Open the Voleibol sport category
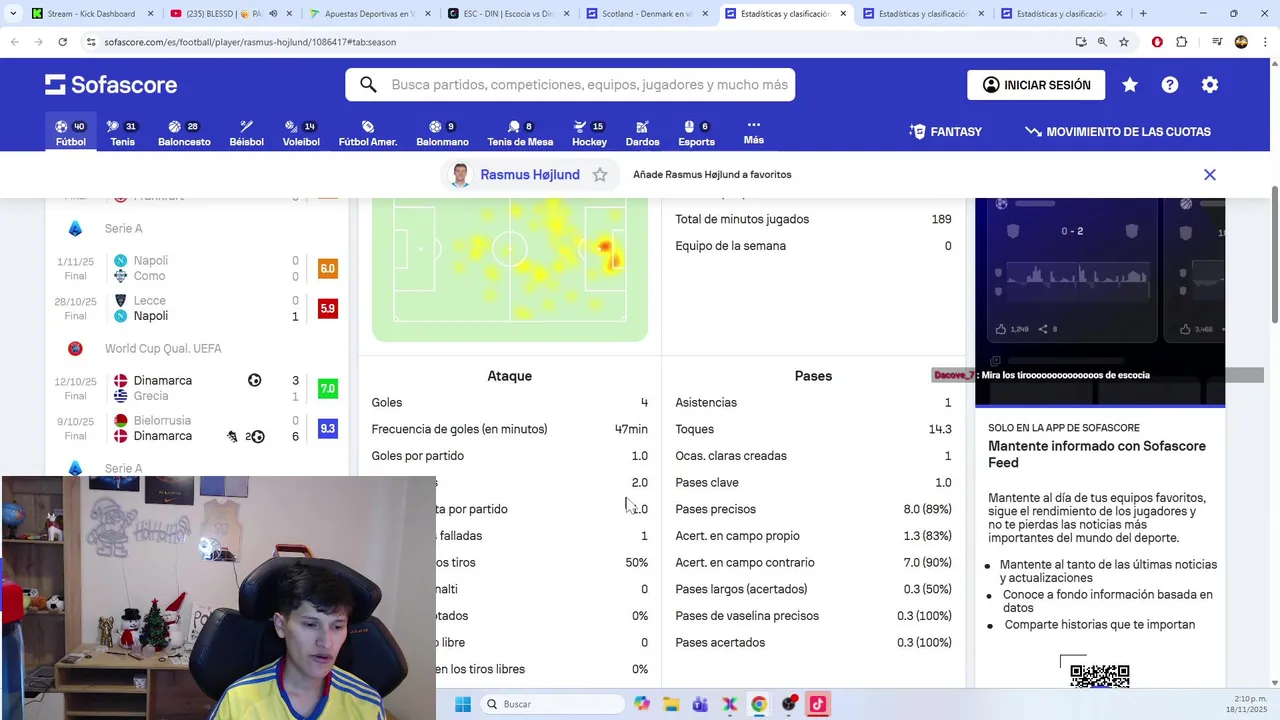Viewport: 1280px width, 720px height. (x=301, y=133)
